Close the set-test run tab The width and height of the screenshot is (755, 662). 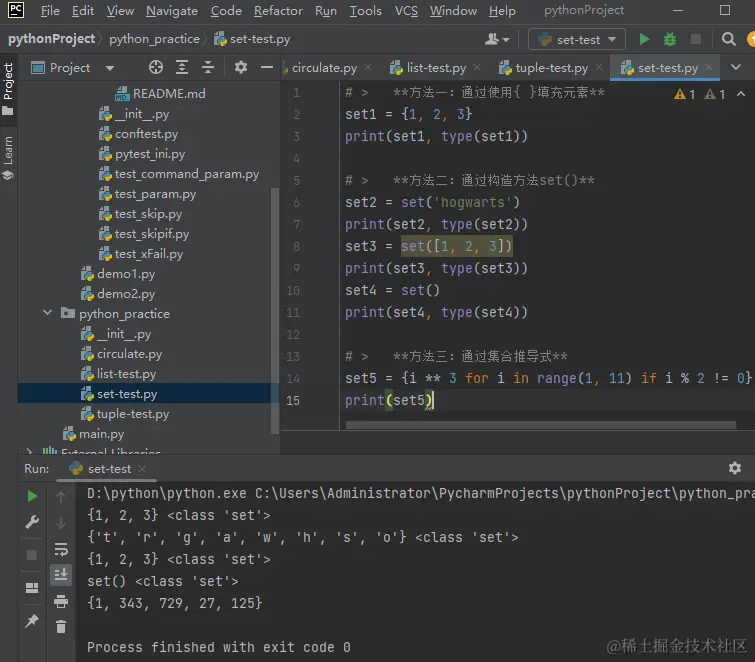(x=142, y=468)
